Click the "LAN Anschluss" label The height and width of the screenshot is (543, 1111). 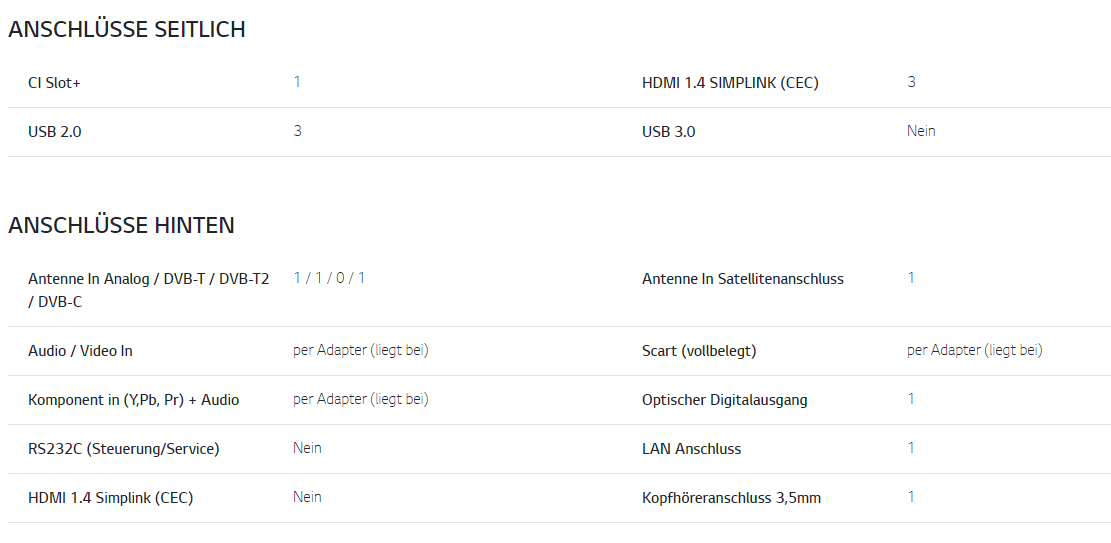[691, 449]
